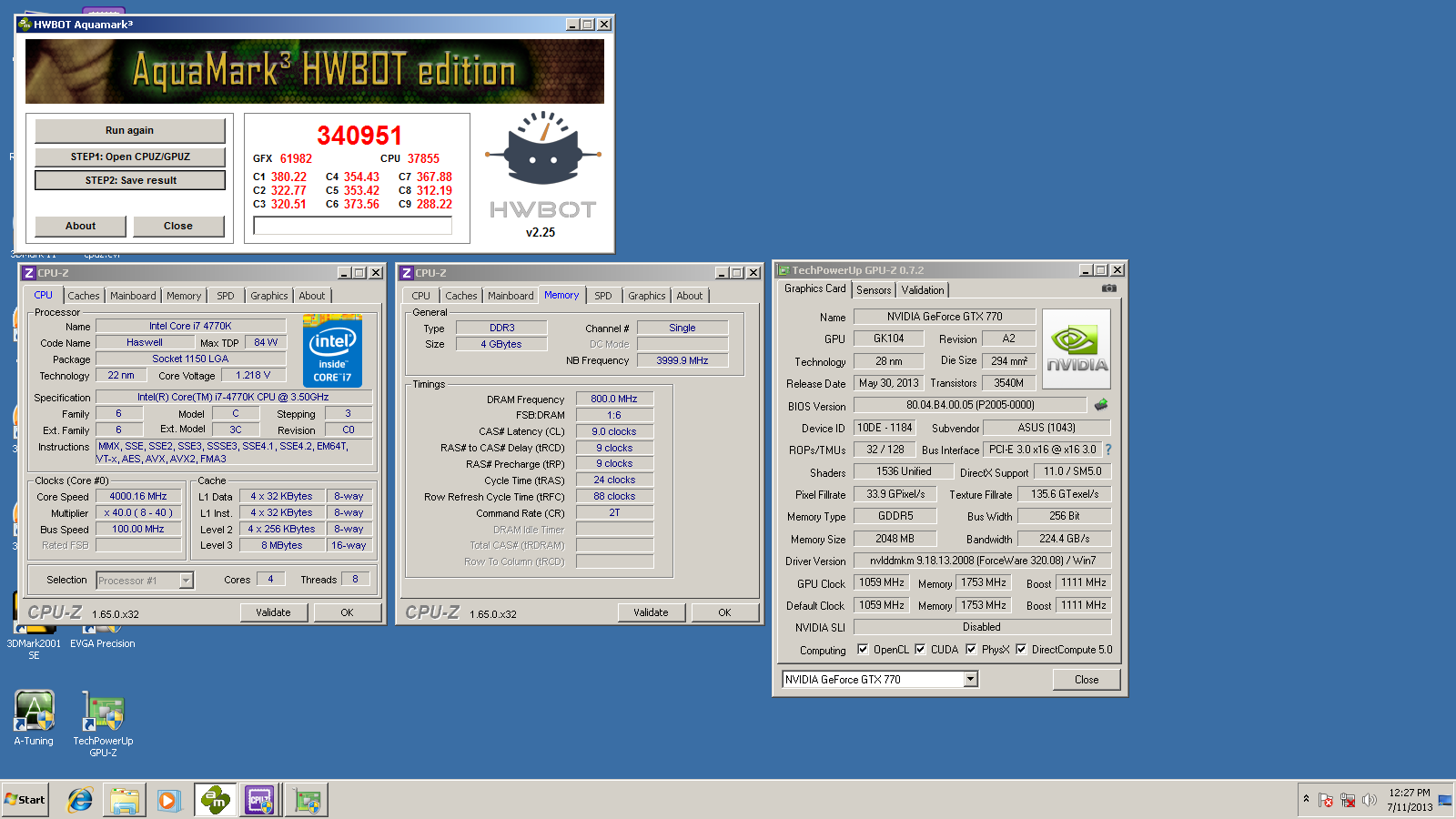Toggle the PhysX checkbox
This screenshot has width=1456, height=819.
click(971, 650)
